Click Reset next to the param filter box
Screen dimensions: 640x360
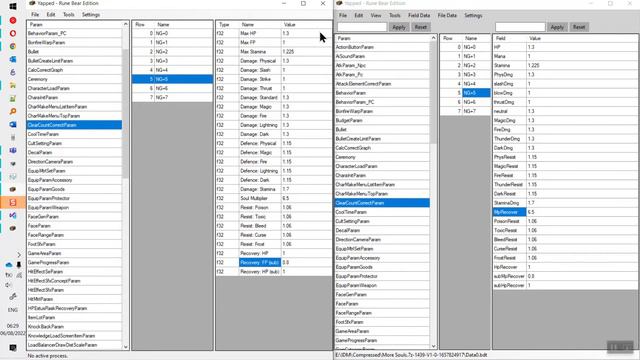(420, 27)
